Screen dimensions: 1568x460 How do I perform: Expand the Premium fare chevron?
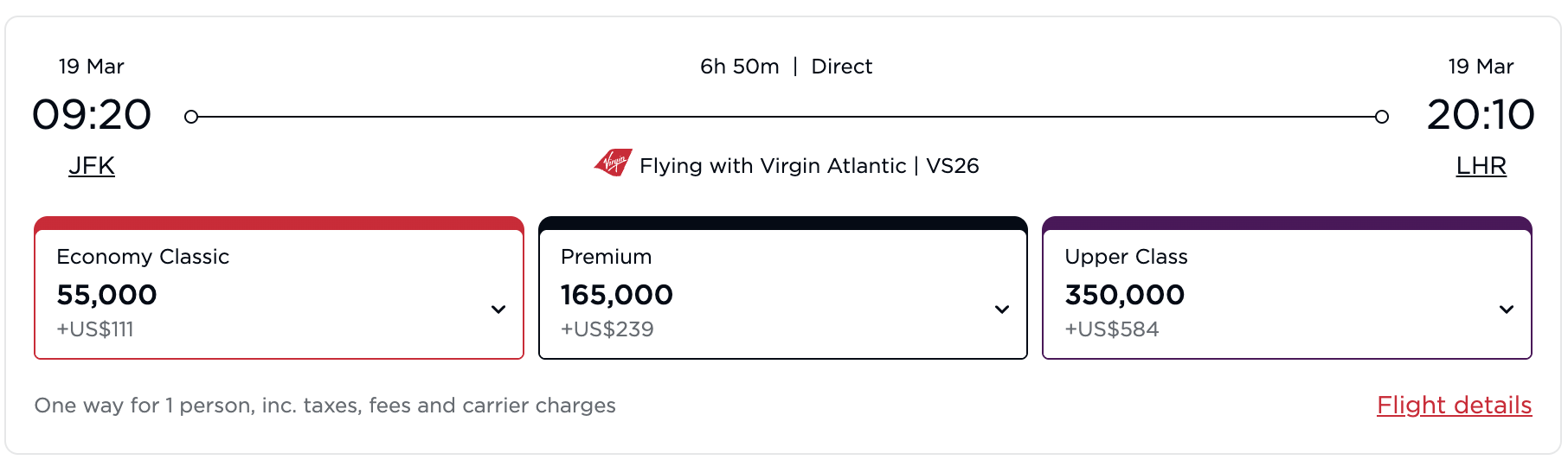point(1002,310)
